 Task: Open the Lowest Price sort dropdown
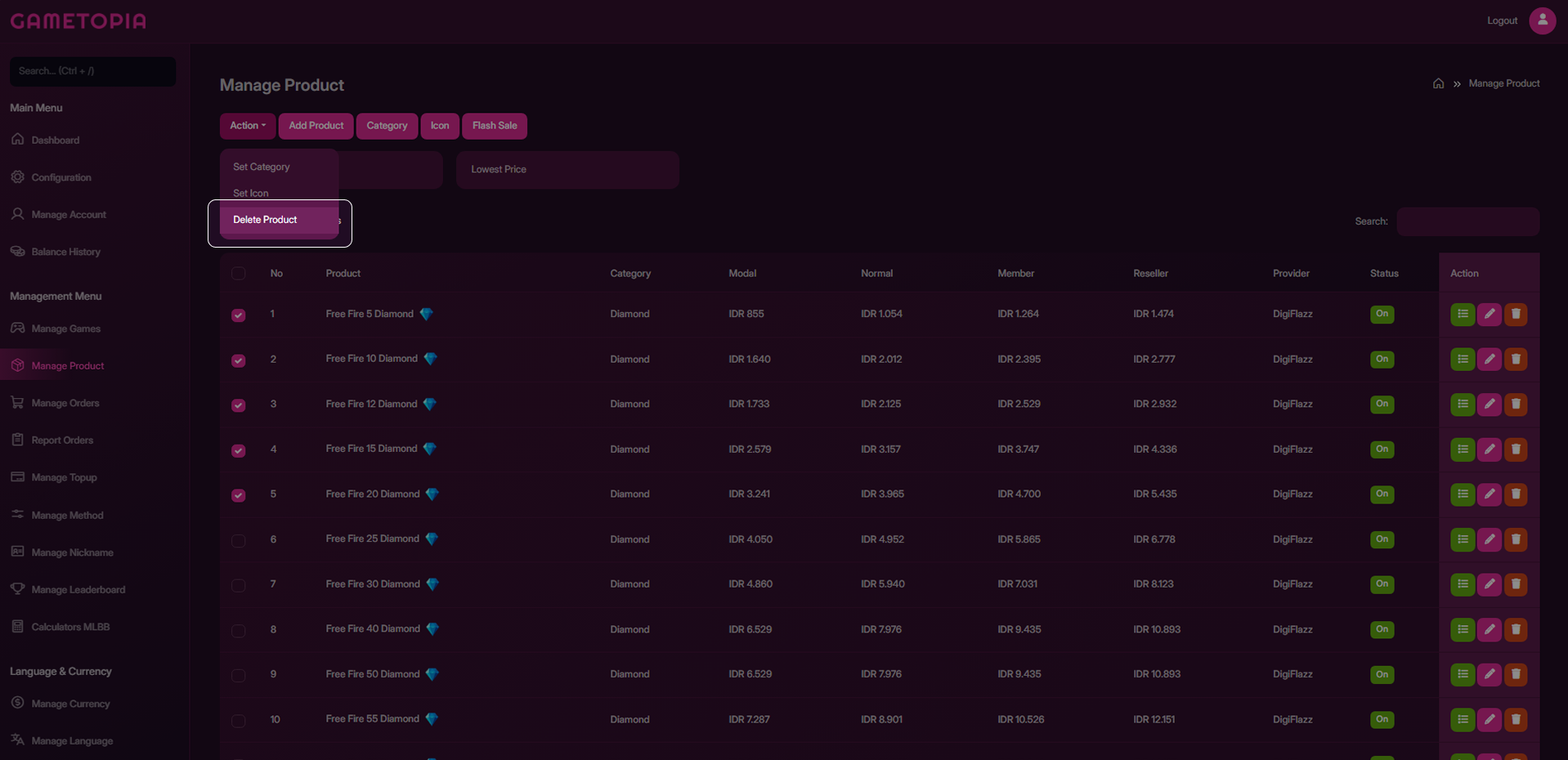567,170
